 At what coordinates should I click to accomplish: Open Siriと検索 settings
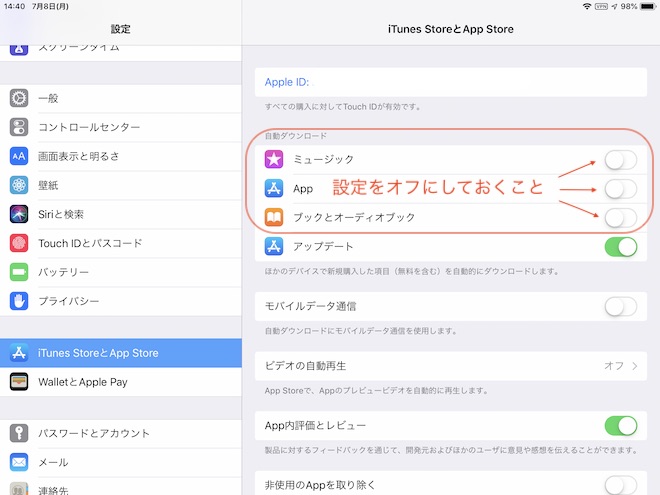click(x=121, y=214)
